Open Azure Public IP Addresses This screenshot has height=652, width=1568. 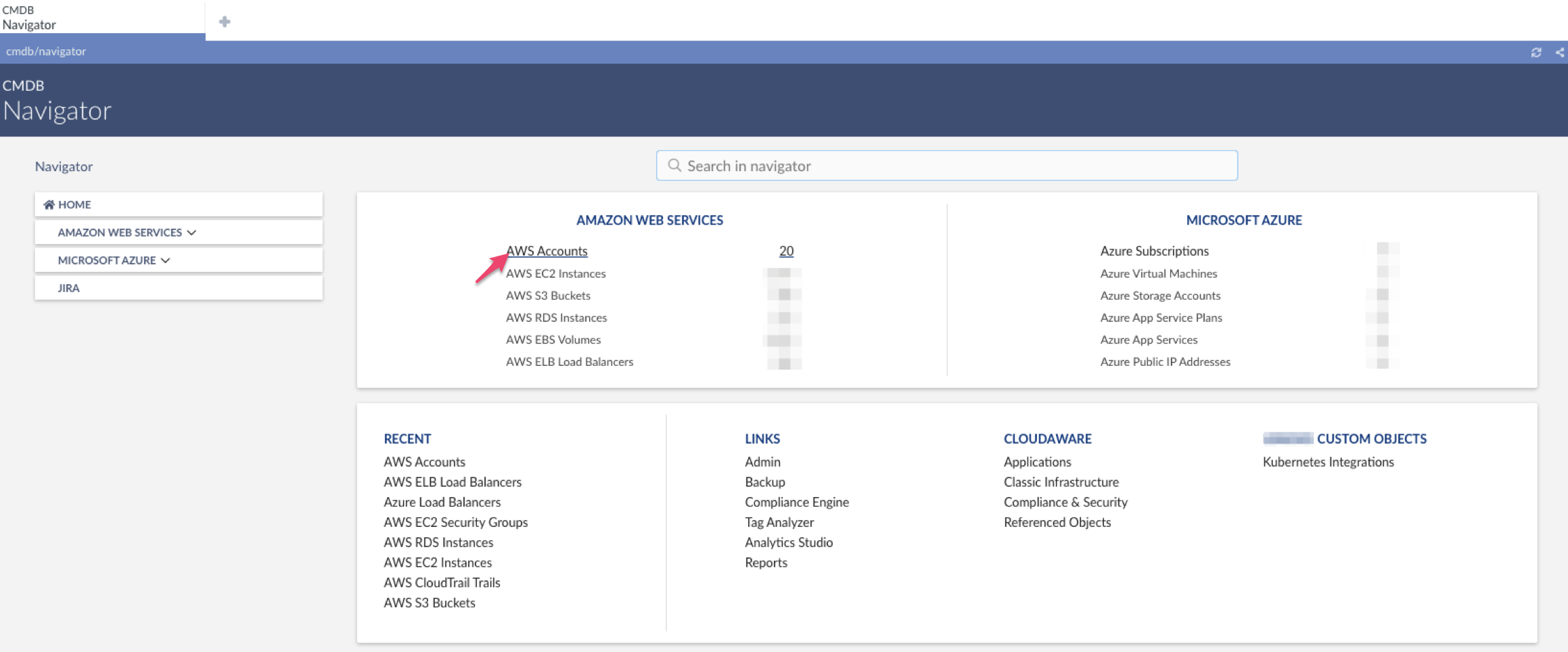tap(1166, 362)
